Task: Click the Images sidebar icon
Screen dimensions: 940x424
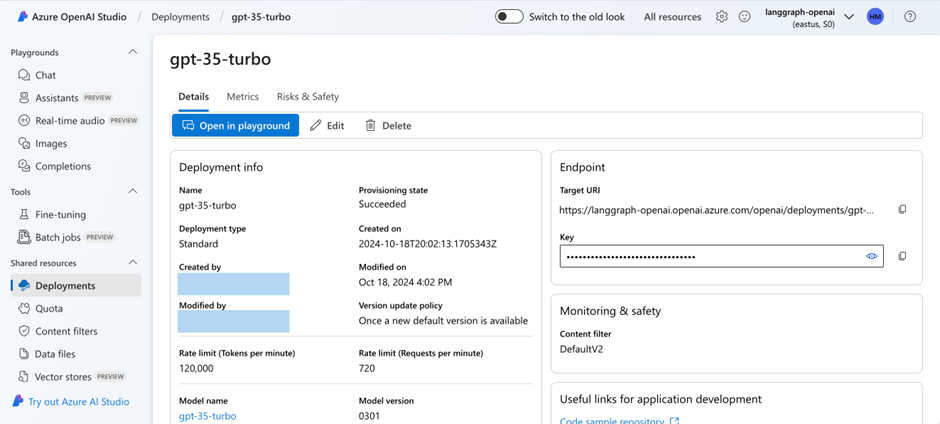Action: pos(24,143)
